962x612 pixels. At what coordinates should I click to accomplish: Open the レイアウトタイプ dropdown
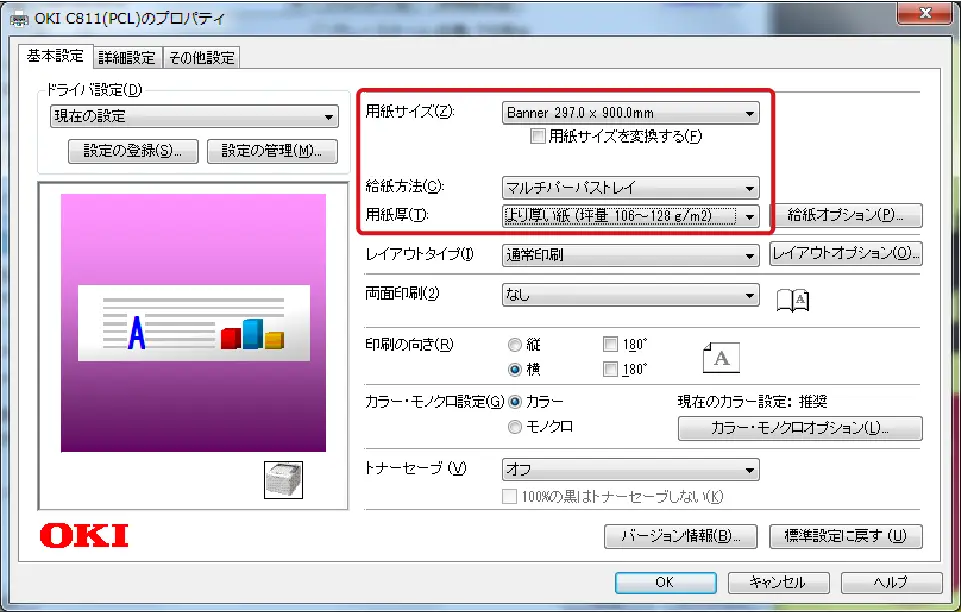630,255
